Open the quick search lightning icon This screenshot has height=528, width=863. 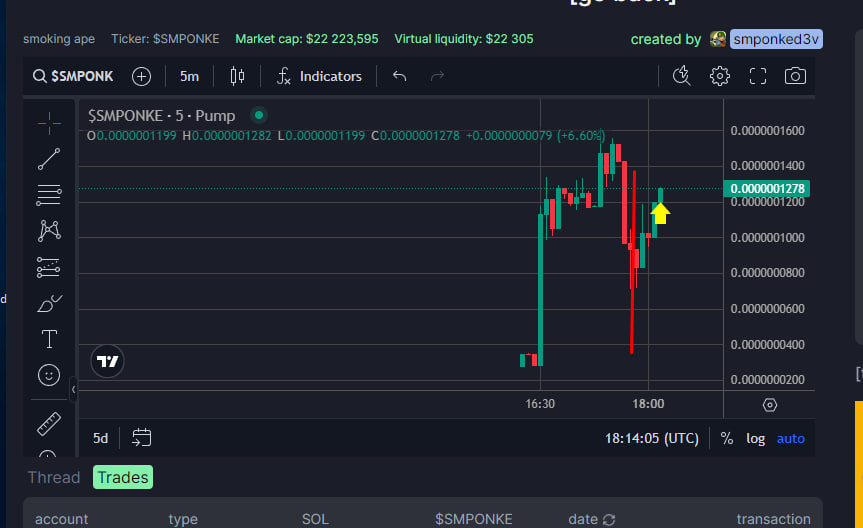click(x=682, y=76)
